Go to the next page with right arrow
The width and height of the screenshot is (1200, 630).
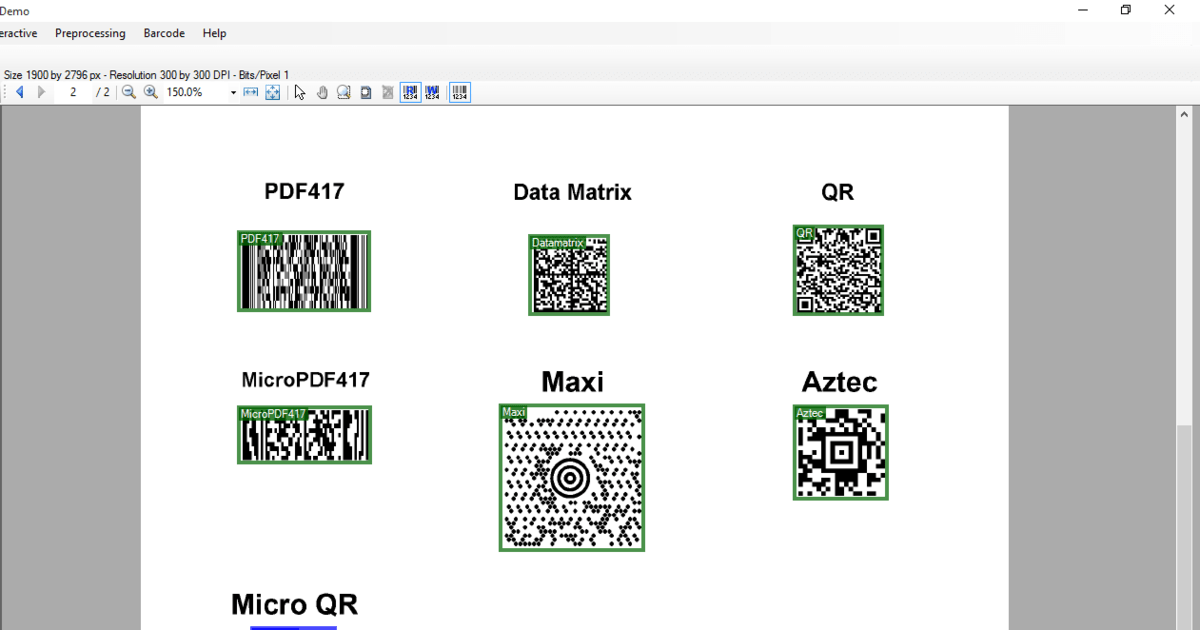tap(41, 92)
